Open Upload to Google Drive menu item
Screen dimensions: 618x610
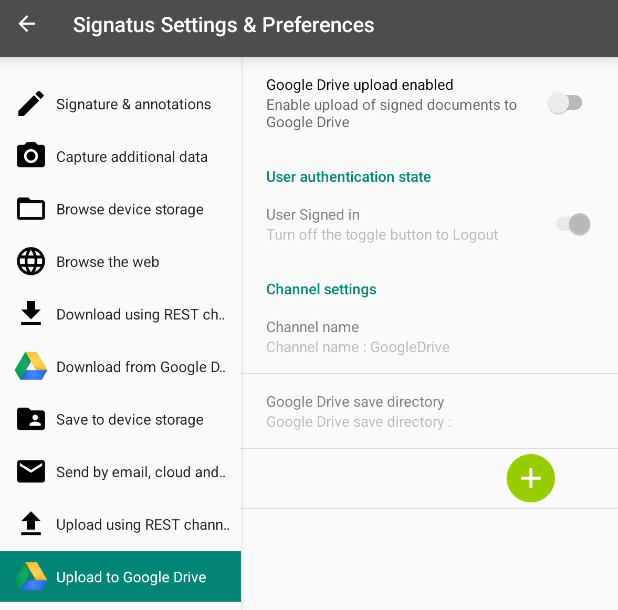click(x=131, y=577)
